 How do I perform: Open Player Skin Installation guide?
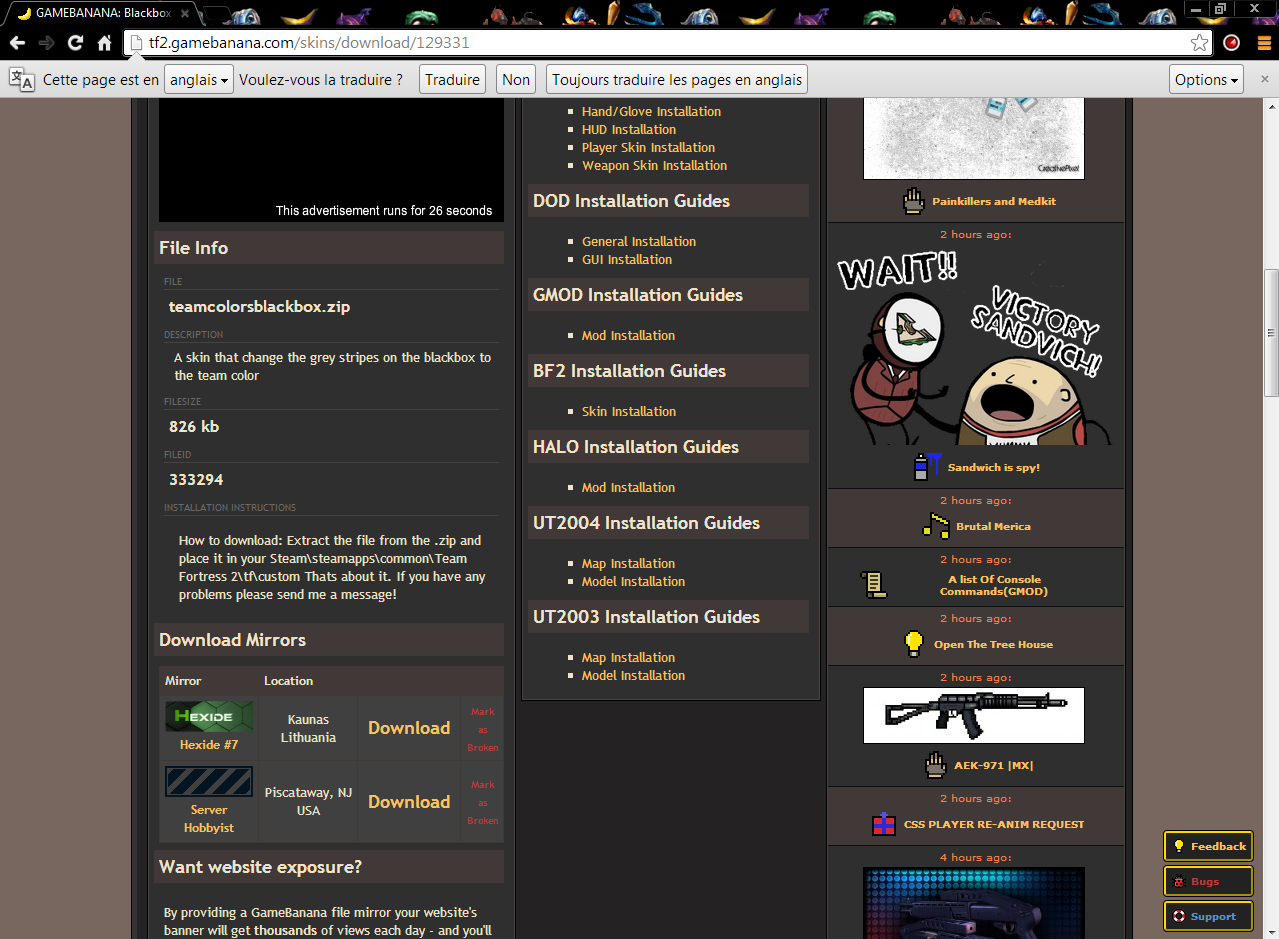(x=648, y=147)
